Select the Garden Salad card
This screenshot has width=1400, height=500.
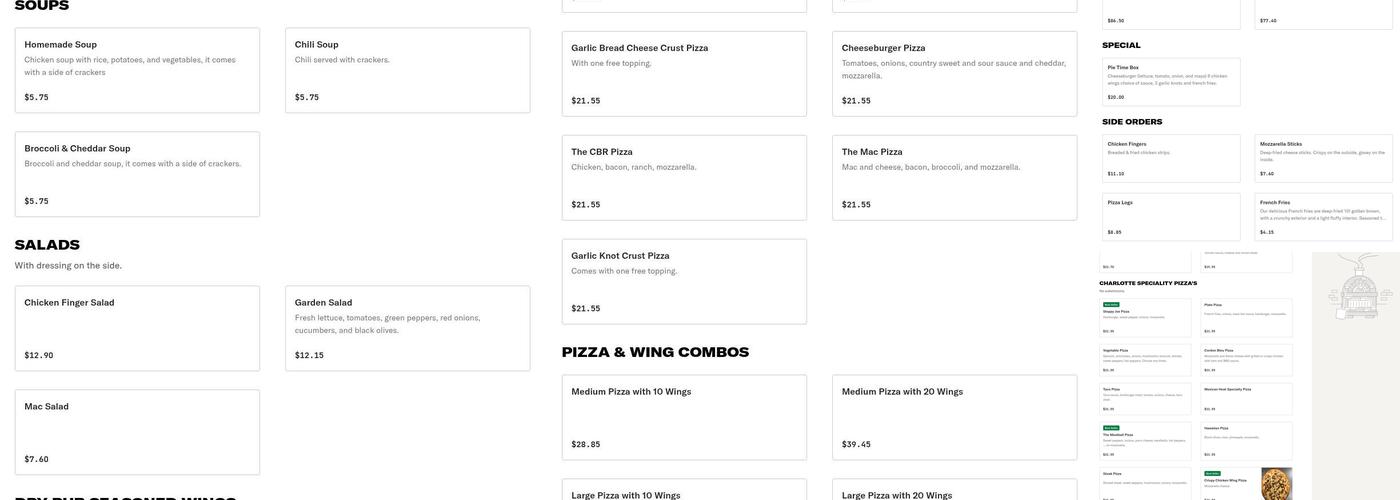407,328
